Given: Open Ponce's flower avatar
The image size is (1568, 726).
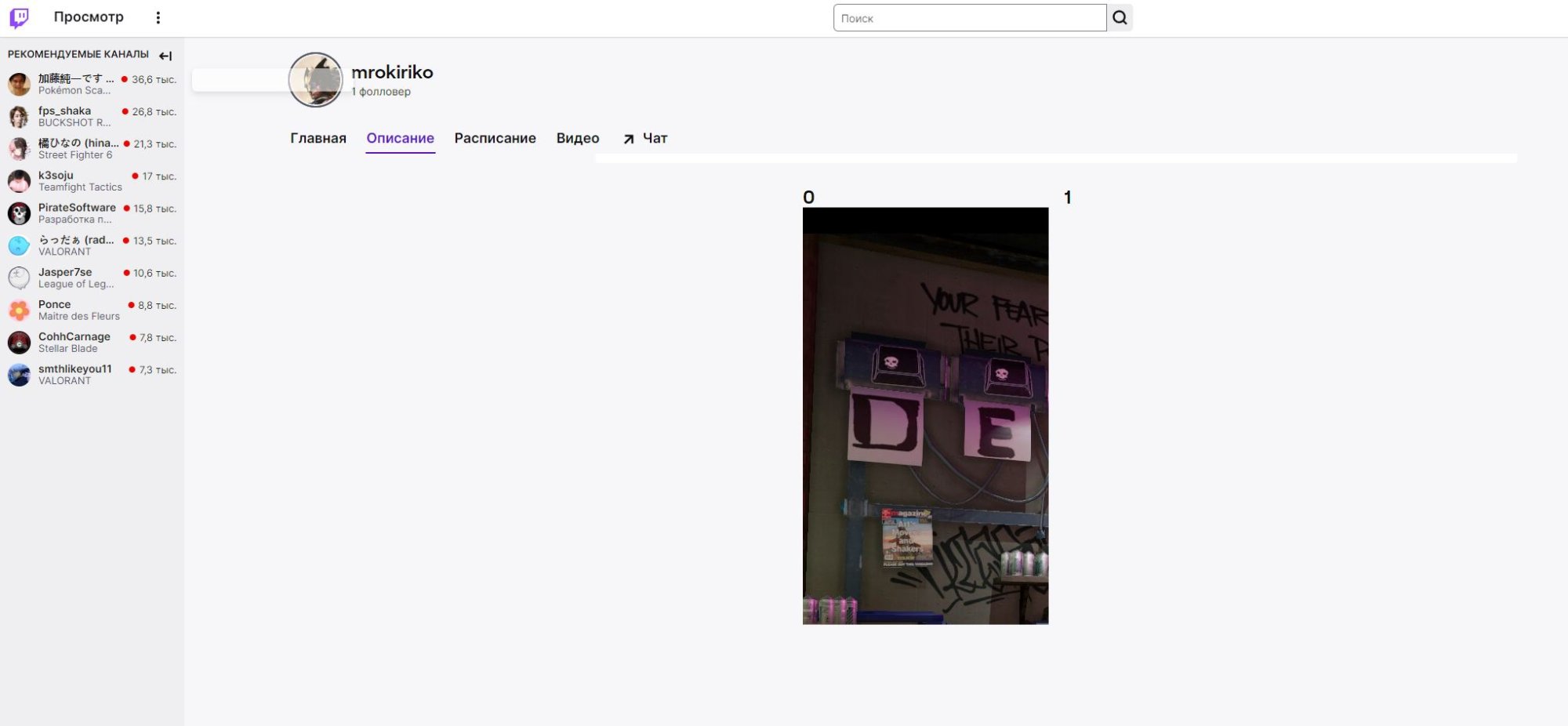Looking at the screenshot, I should (18, 309).
